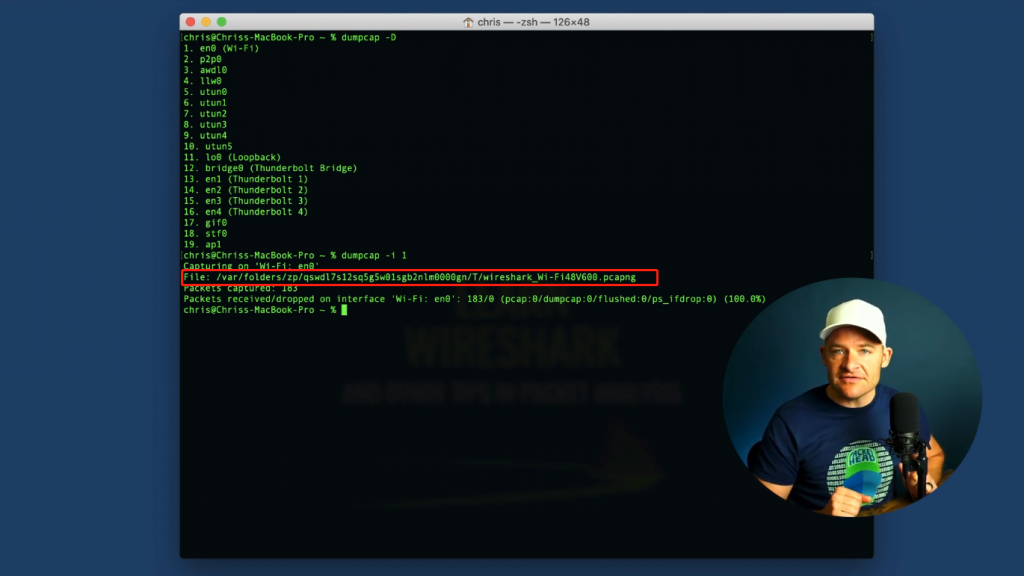This screenshot has height=576, width=1024.
Task: Click the 'Packets received/dropped on interface' line
Action: [x=475, y=299]
